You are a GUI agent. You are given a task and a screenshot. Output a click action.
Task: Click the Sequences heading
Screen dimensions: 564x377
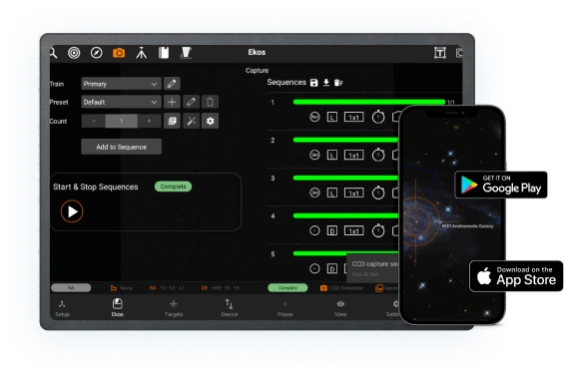click(286, 82)
